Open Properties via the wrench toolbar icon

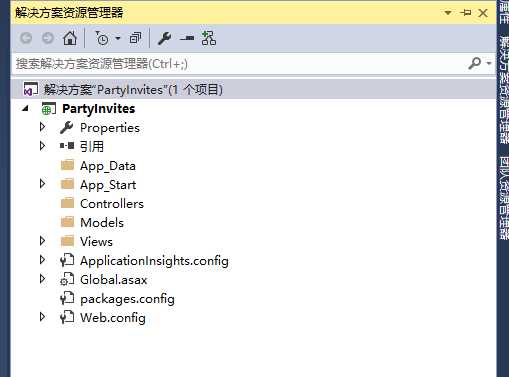(x=164, y=38)
